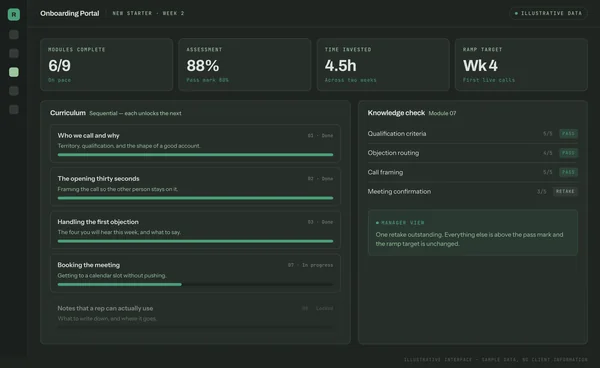The width and height of the screenshot is (600, 368).
Task: Open 'Handling the first objection' module
Action: 195,230
